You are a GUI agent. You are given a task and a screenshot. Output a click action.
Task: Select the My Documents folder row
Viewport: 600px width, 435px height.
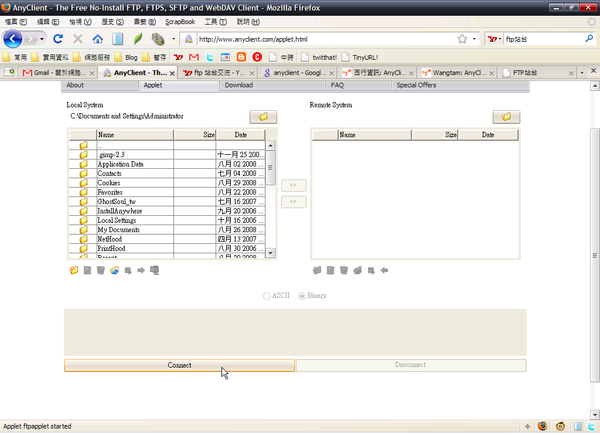click(167, 230)
